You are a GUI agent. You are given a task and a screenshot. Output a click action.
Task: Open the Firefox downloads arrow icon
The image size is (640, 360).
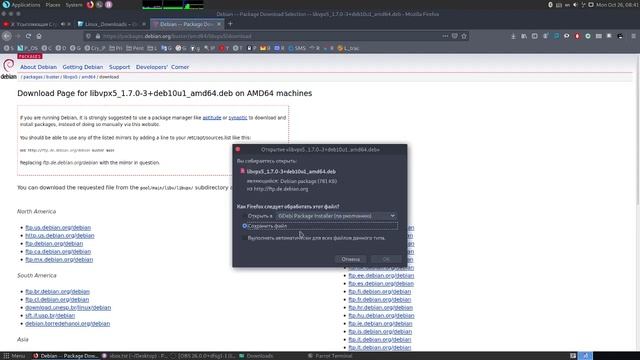pyautogui.click(x=513, y=36)
